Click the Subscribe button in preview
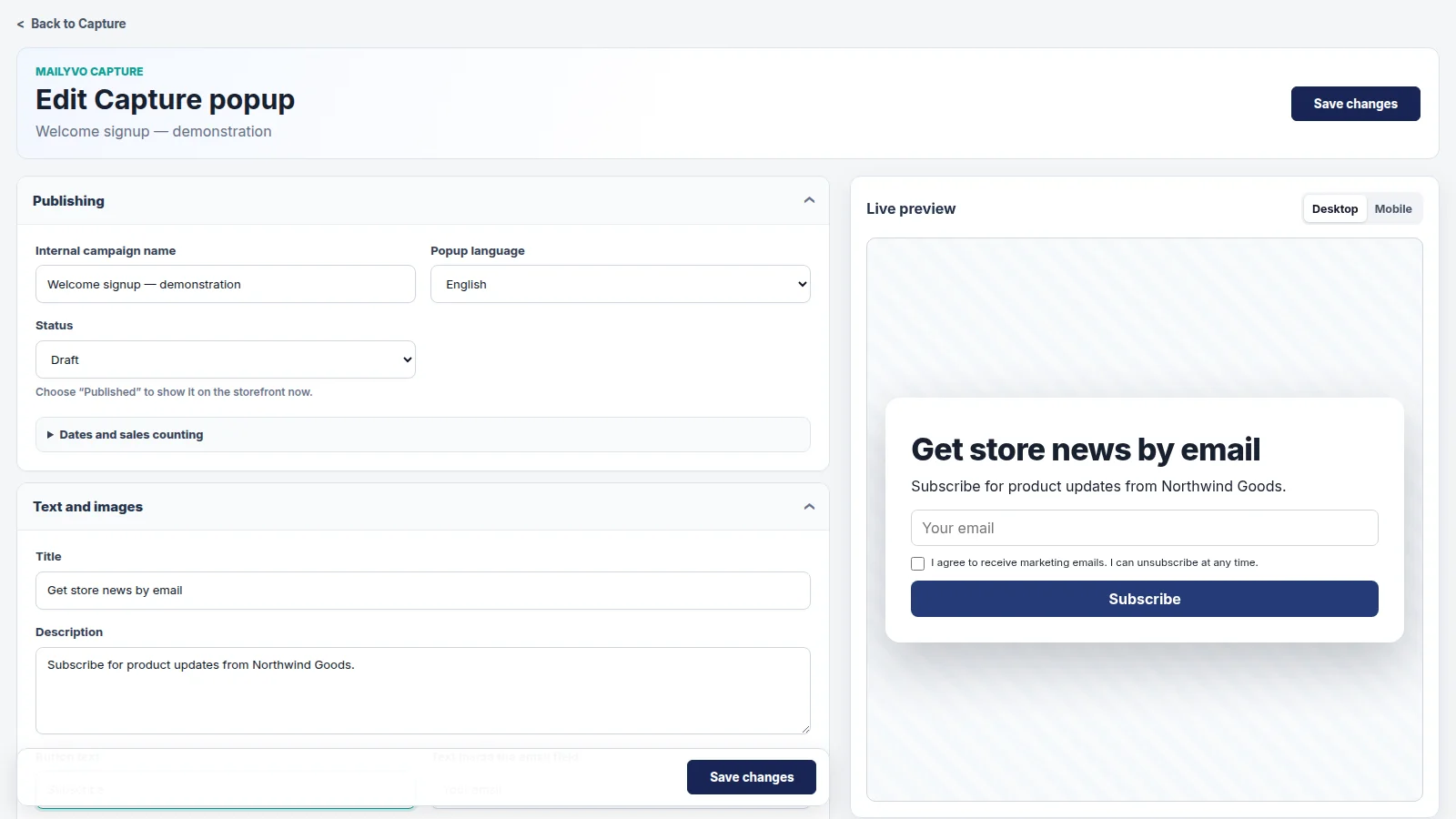Screen dimensions: 1456x819 coord(1145,599)
